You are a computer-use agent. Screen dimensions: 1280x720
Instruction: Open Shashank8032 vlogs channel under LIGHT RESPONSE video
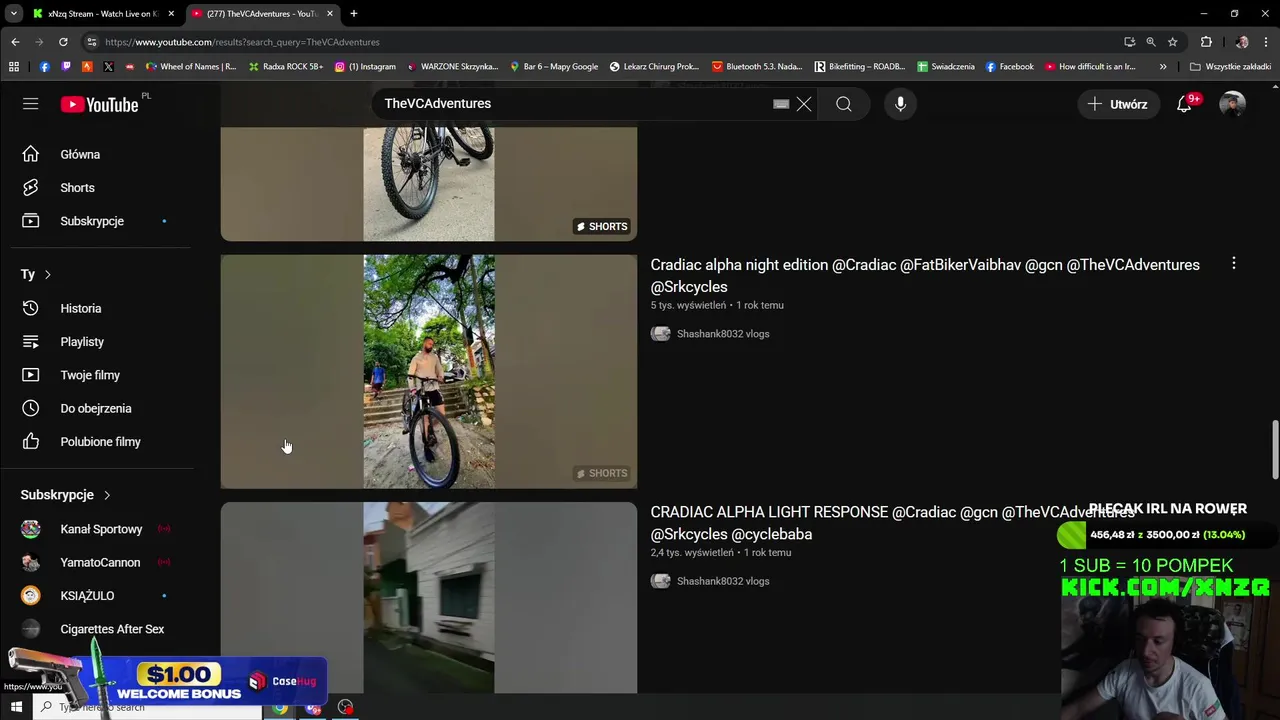[723, 581]
